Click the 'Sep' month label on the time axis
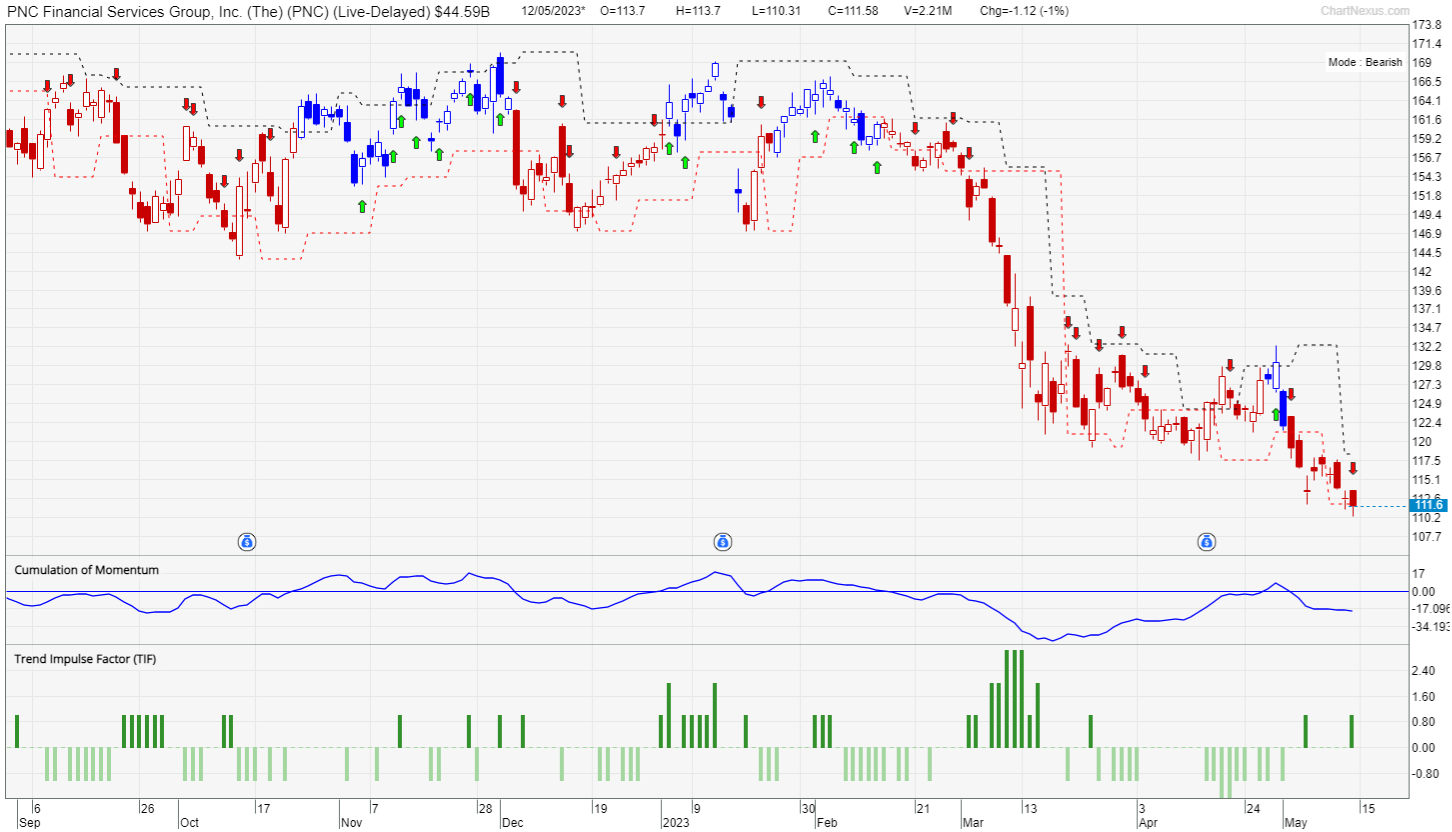Viewport: 1452px width, 832px height. pos(30,823)
